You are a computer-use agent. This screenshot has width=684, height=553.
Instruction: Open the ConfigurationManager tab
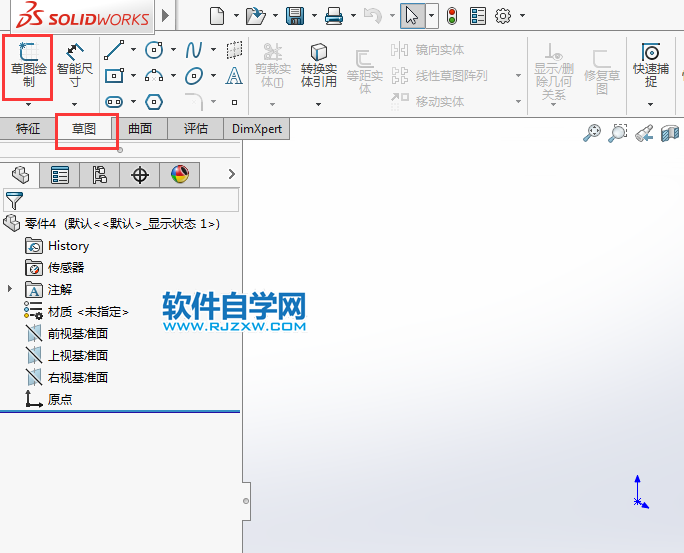click(x=99, y=175)
